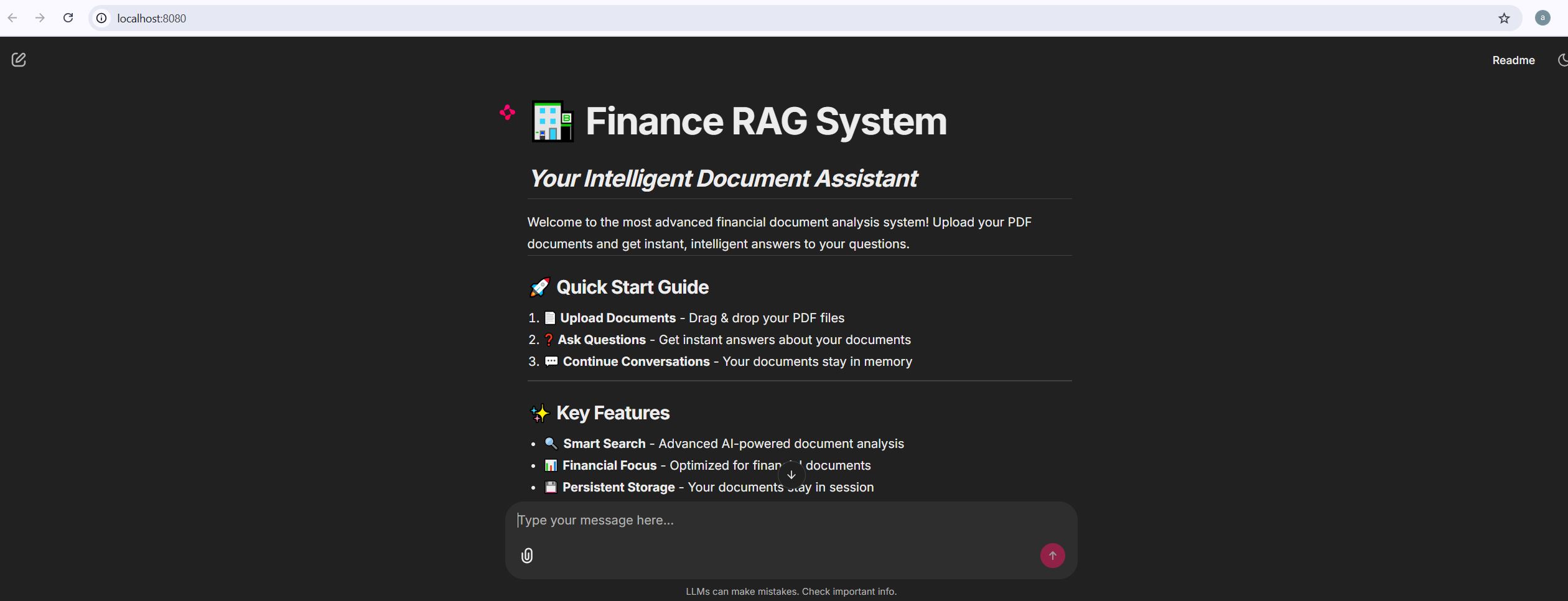Click the Readme button
This screenshot has width=1568, height=601.
1513,60
